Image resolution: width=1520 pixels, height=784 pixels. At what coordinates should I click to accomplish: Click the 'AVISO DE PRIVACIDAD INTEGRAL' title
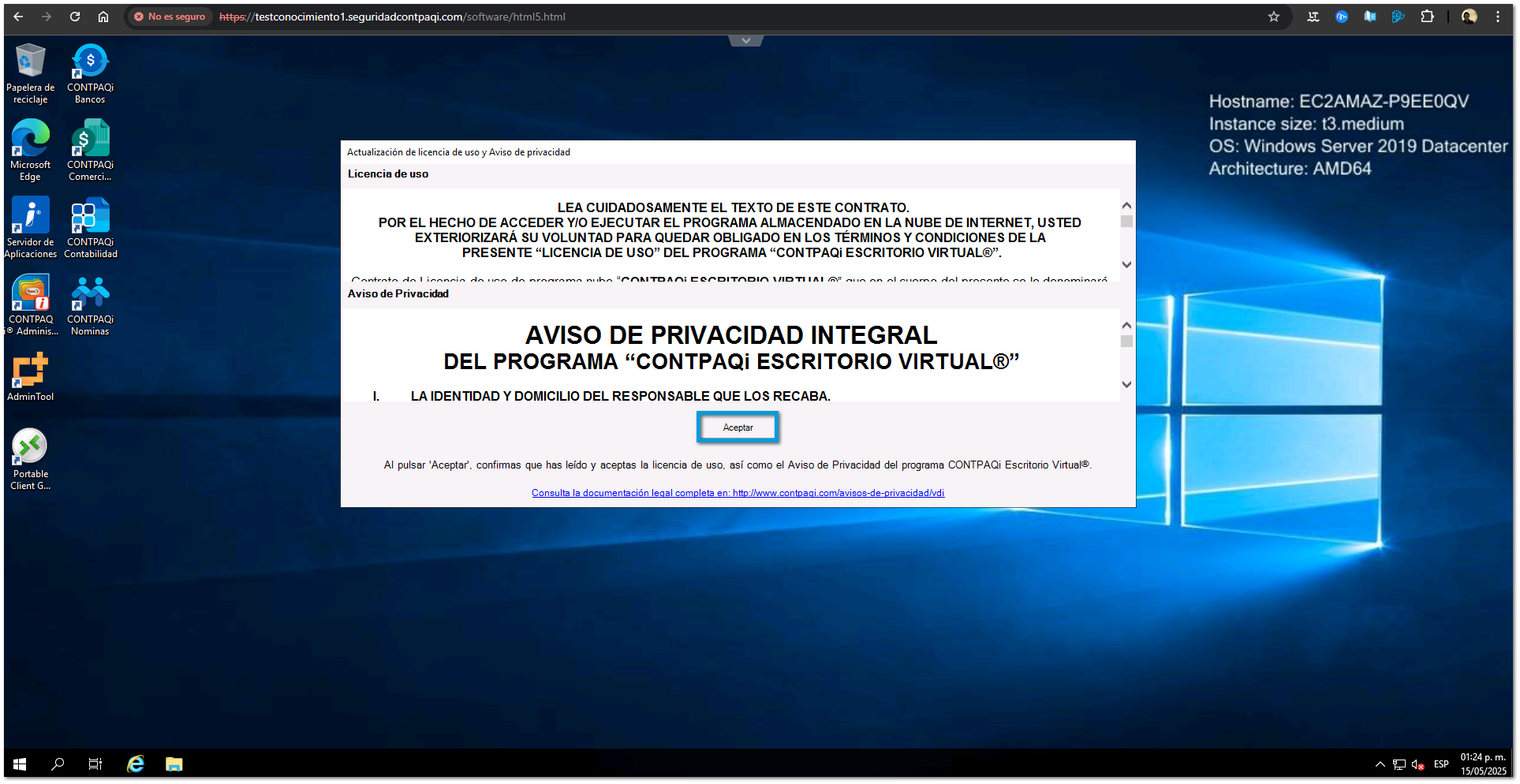coord(731,335)
